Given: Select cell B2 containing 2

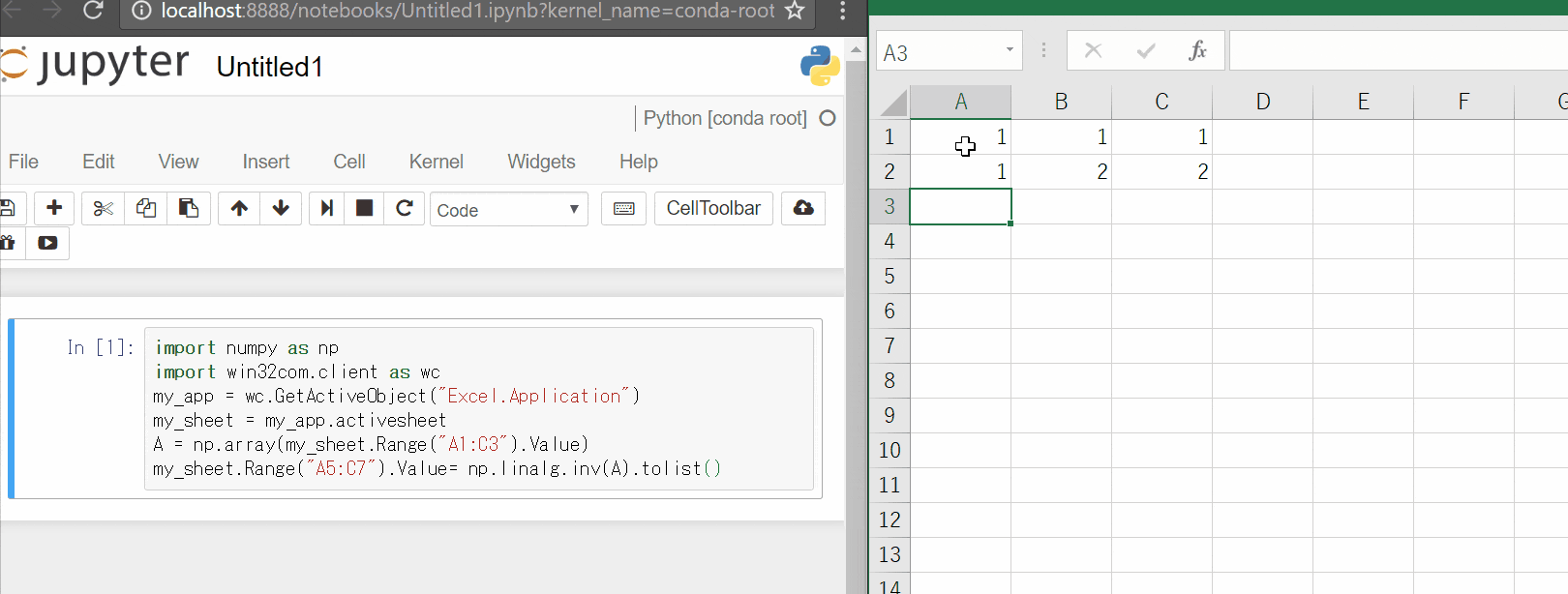Looking at the screenshot, I should click(1062, 172).
